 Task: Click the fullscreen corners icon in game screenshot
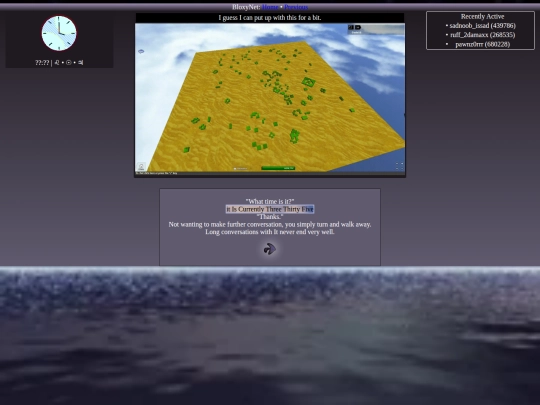[399, 166]
